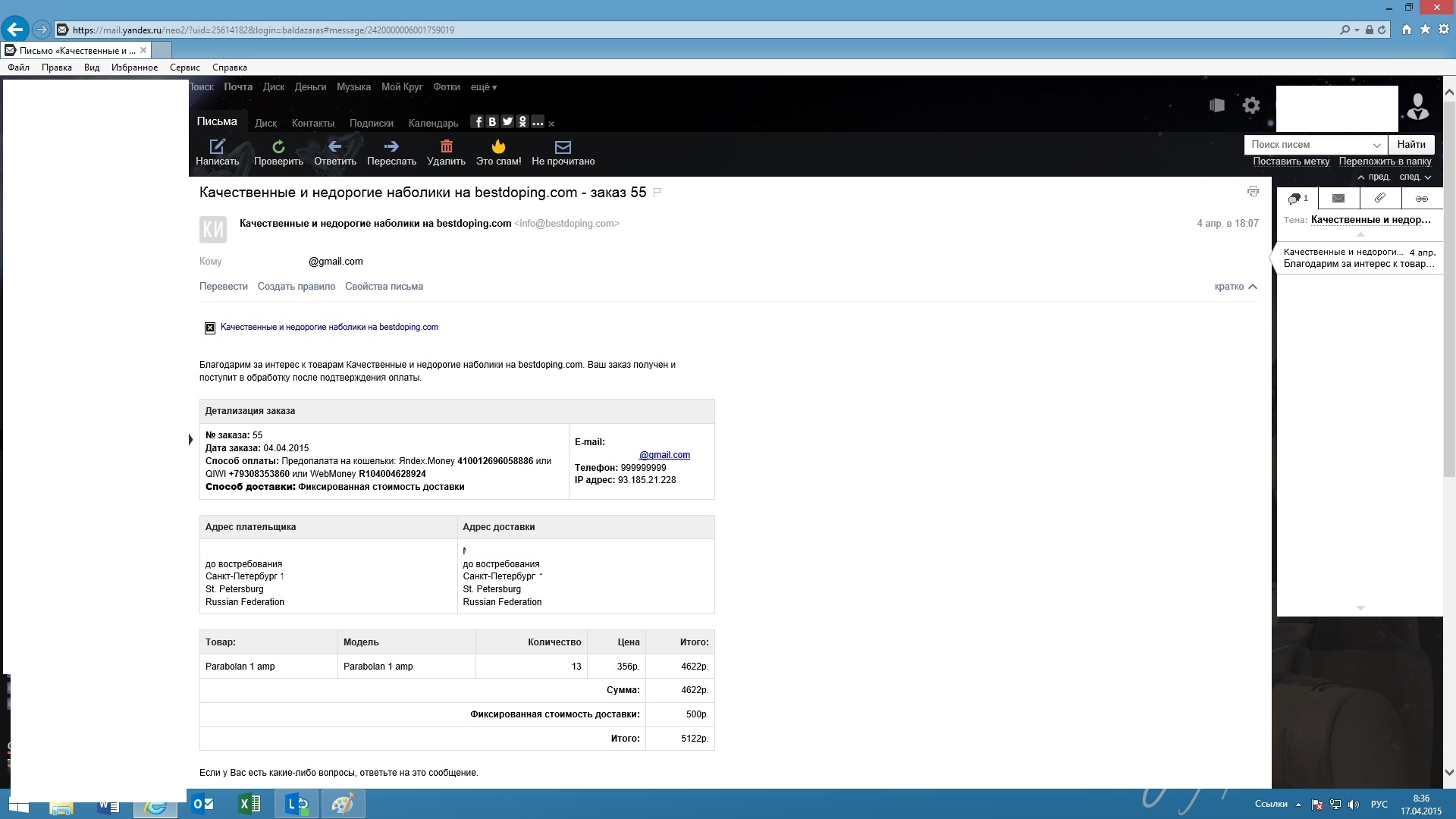Open search options dropdown arrow
Viewport: 1456px width, 819px height.
[x=1376, y=145]
